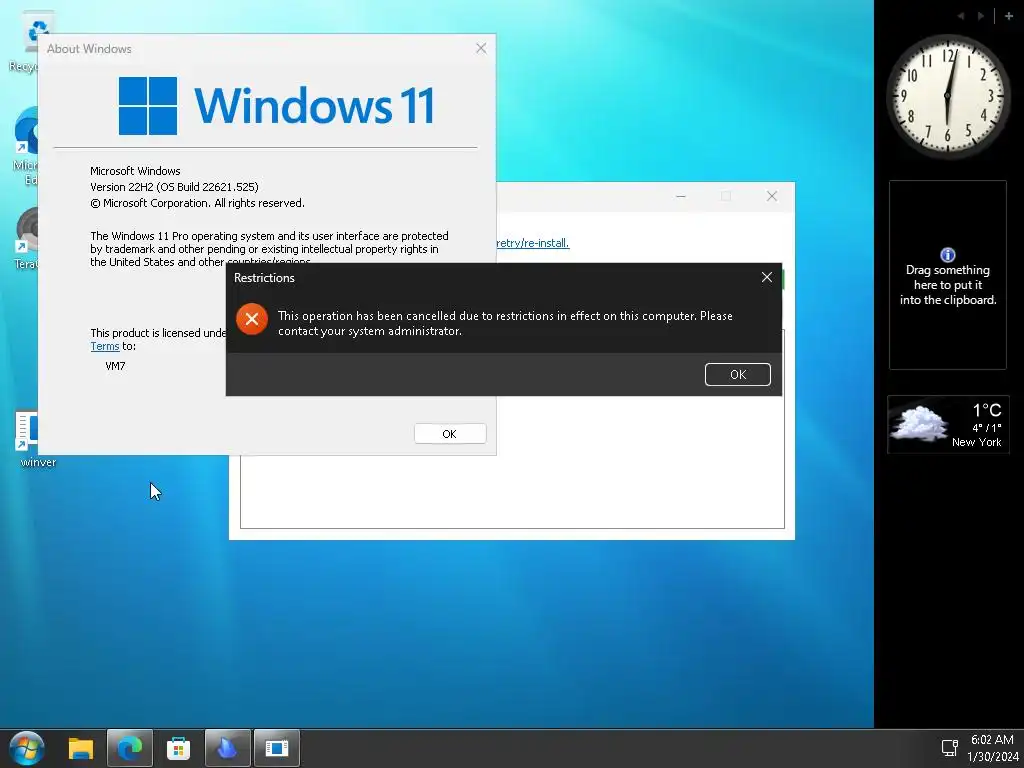Click the network tray icon
Viewport: 1024px width, 768px height.
pos(949,748)
